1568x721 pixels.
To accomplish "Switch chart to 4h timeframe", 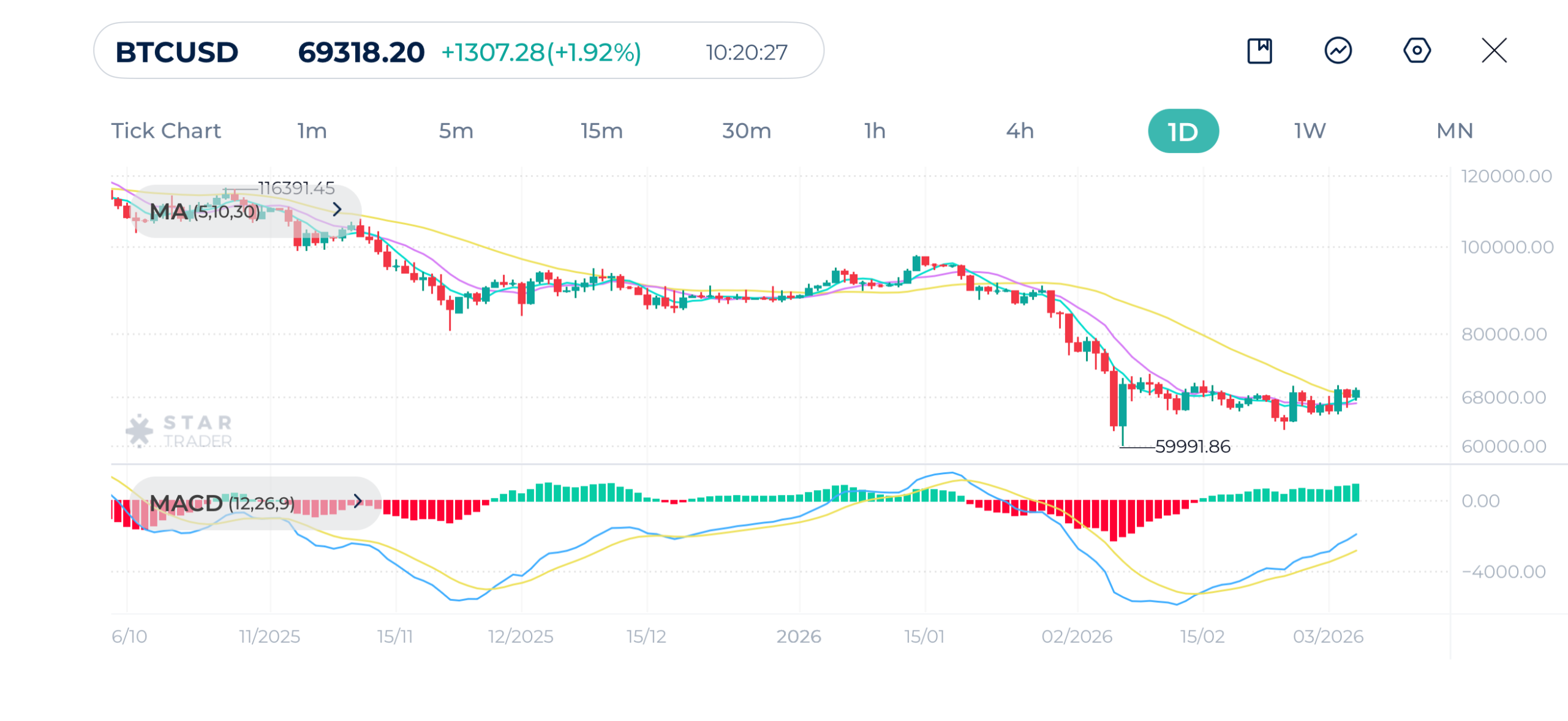I will click(x=1019, y=130).
